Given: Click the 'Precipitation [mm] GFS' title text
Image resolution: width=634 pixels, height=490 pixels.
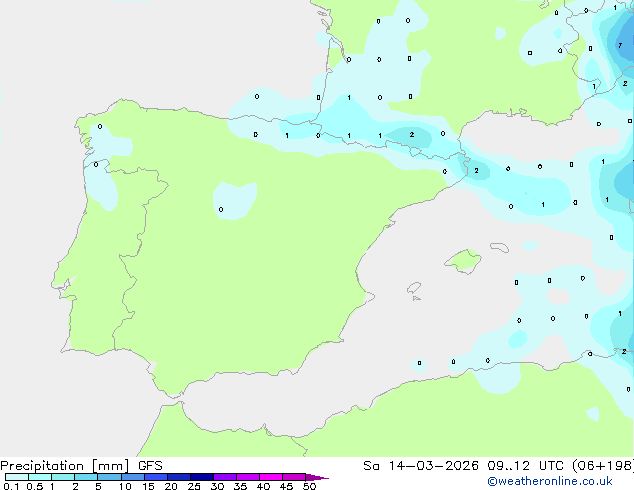Looking at the screenshot, I should (81, 466).
